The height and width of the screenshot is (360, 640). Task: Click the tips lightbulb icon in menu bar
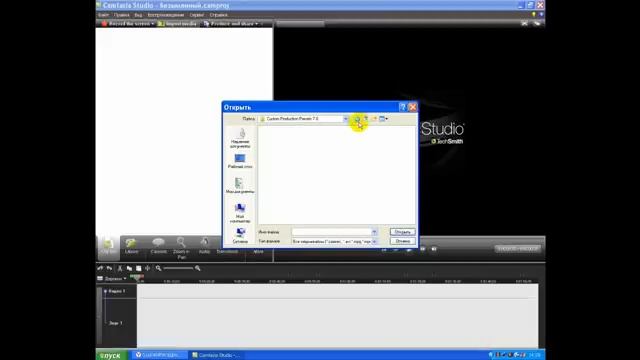(533, 15)
